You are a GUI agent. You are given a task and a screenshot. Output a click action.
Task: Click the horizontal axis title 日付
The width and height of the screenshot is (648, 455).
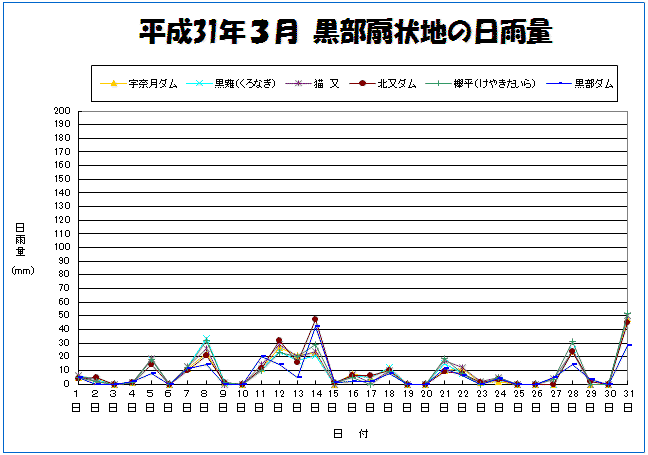tap(351, 434)
